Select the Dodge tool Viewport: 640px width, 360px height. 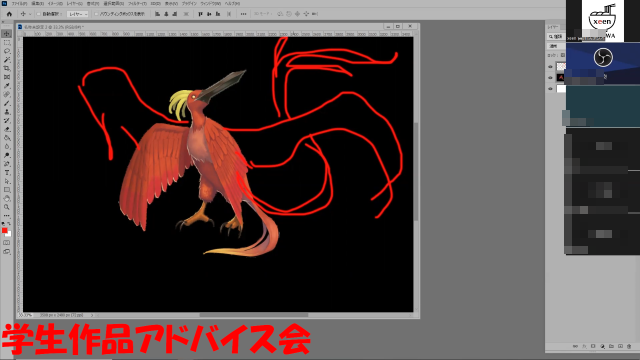(7, 156)
